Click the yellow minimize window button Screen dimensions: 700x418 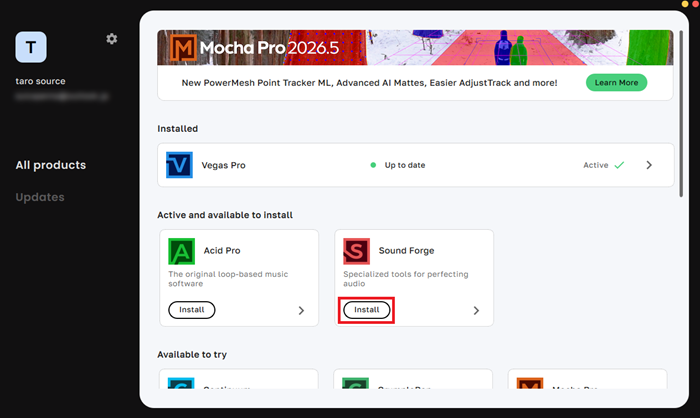(x=685, y=4)
